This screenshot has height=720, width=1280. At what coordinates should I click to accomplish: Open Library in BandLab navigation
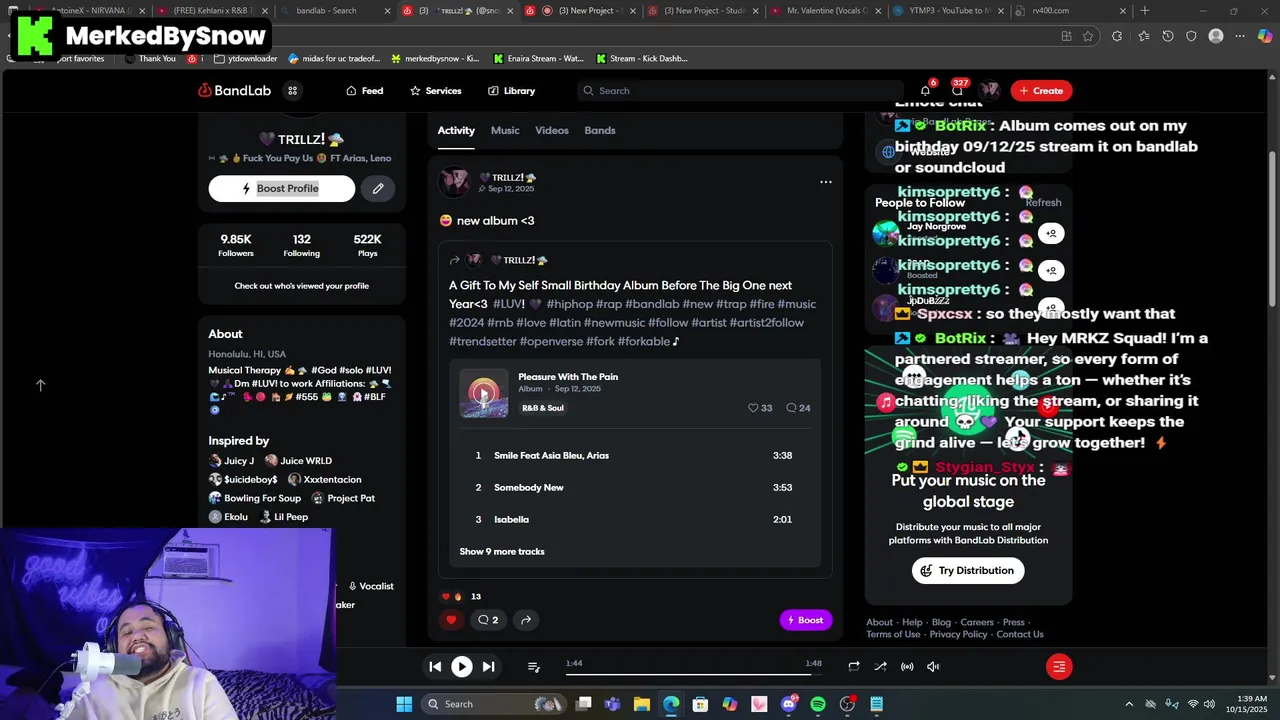coord(511,91)
